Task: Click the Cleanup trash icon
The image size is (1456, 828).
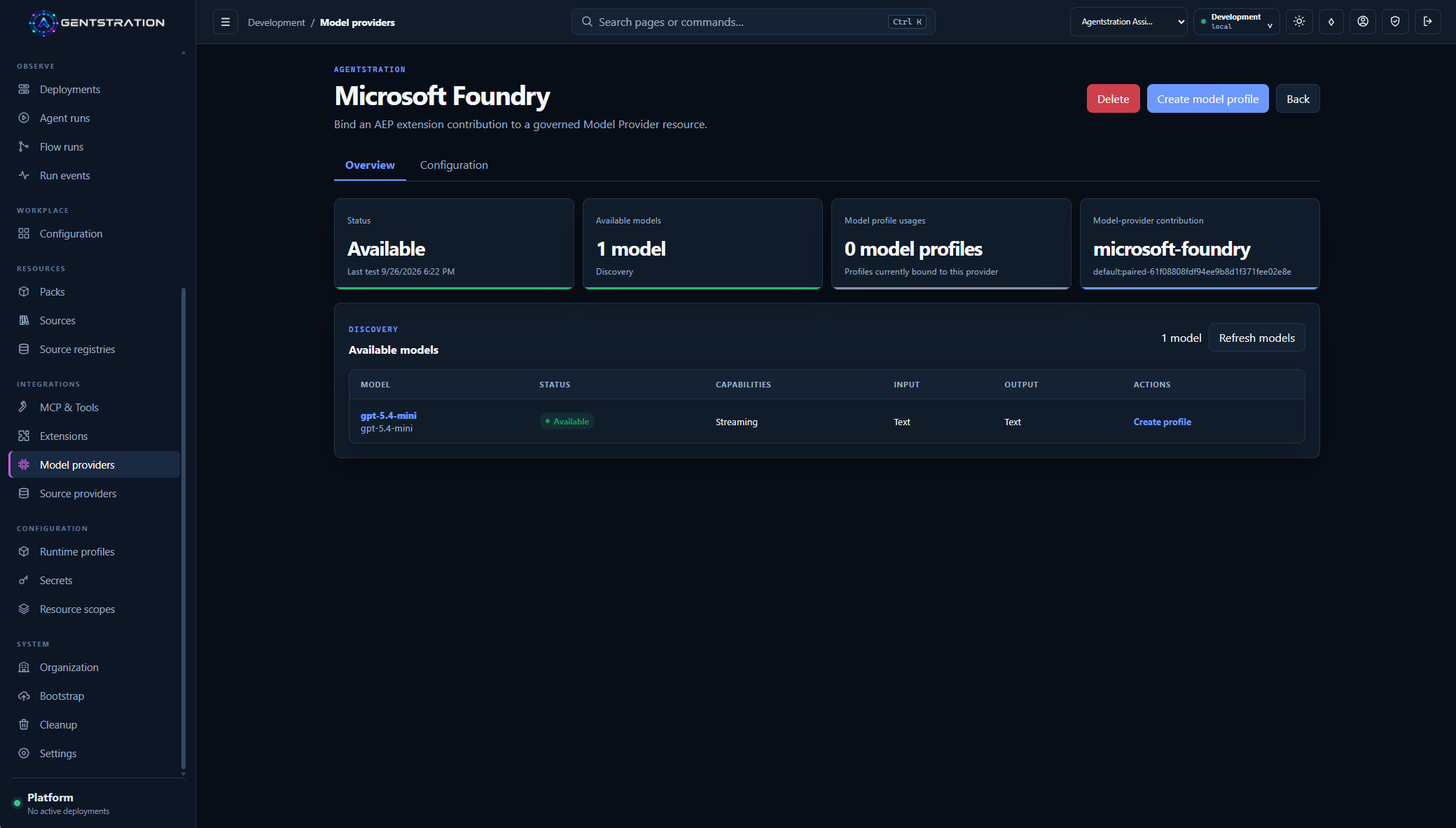Action: click(x=24, y=725)
